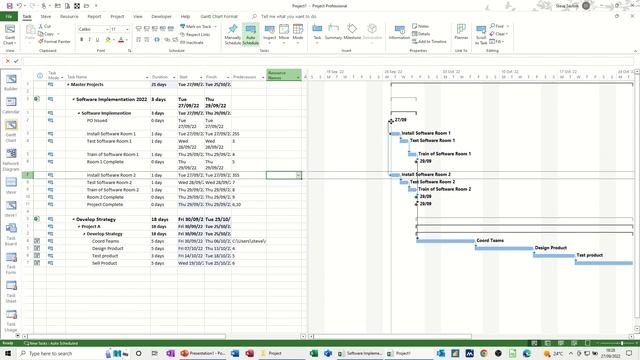This screenshot has height=360, width=640.
Task: Set task to Auto Schedule
Action: tap(251, 34)
